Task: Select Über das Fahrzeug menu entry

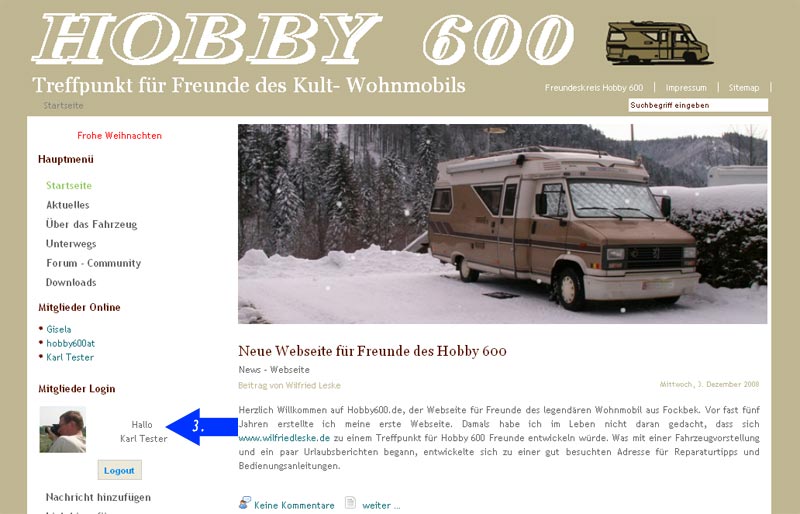Action: [91, 224]
